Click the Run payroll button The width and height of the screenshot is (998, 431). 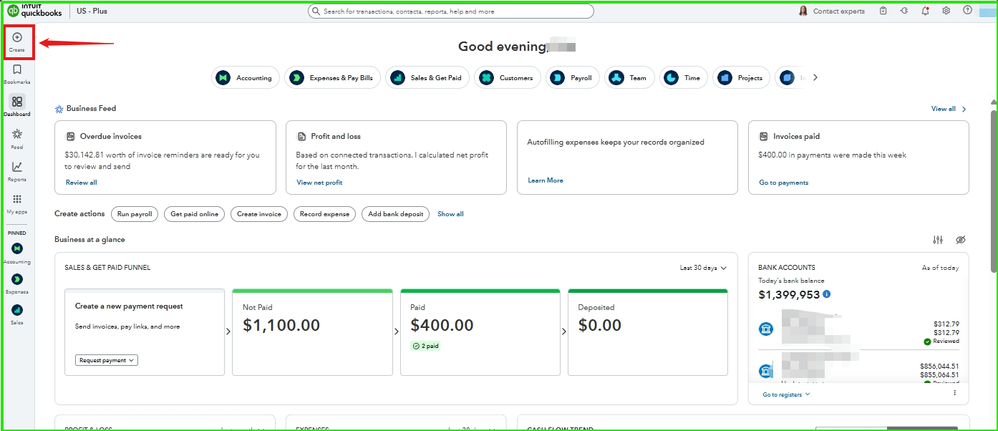134,214
